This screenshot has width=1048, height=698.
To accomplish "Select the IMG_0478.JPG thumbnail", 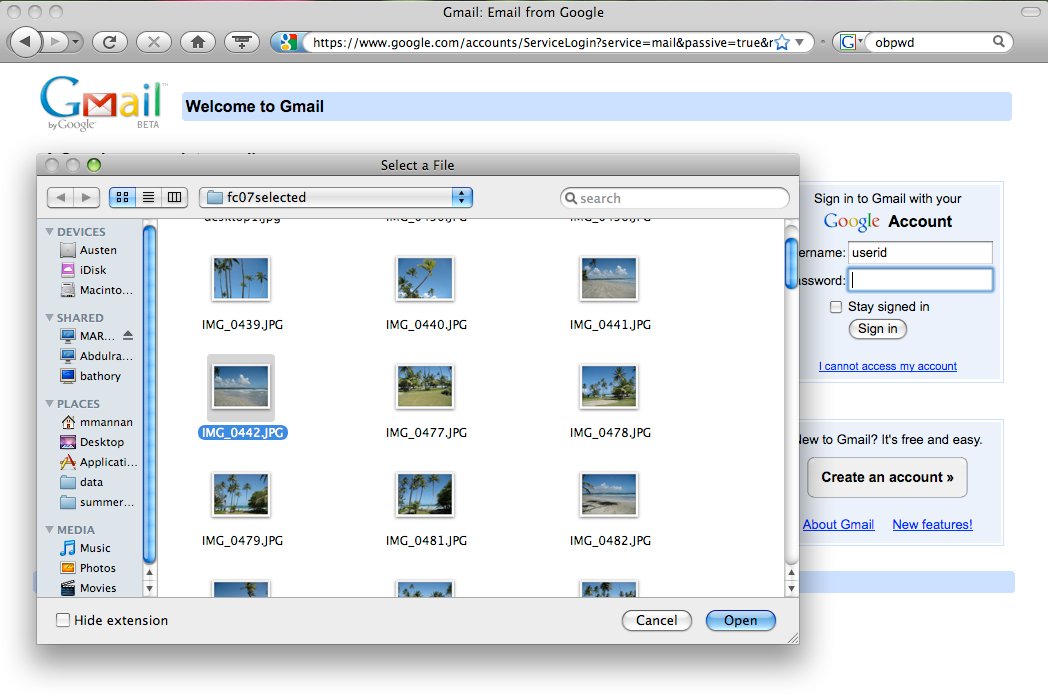I will click(x=609, y=386).
